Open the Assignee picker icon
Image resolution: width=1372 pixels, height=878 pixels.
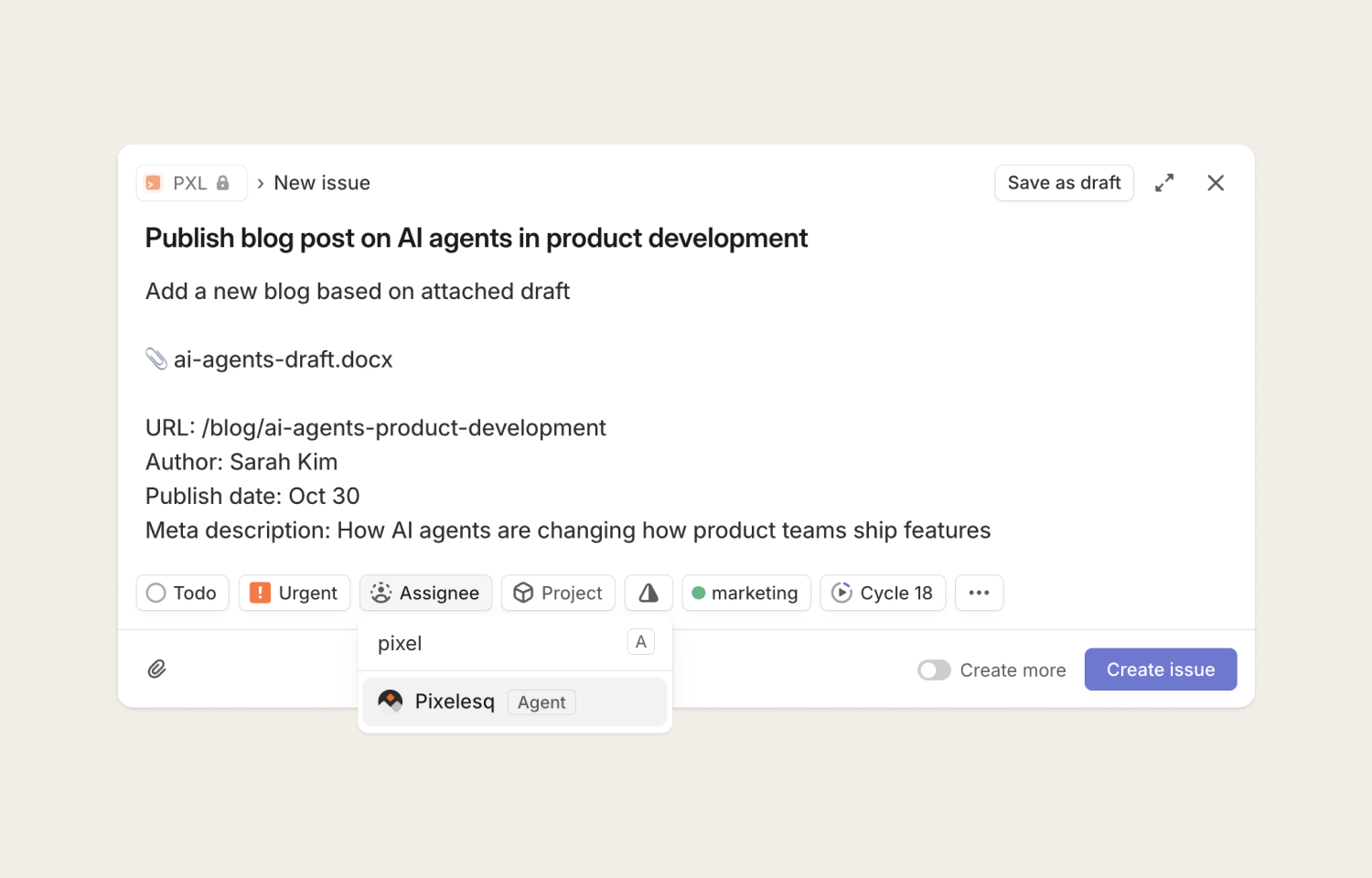click(381, 593)
